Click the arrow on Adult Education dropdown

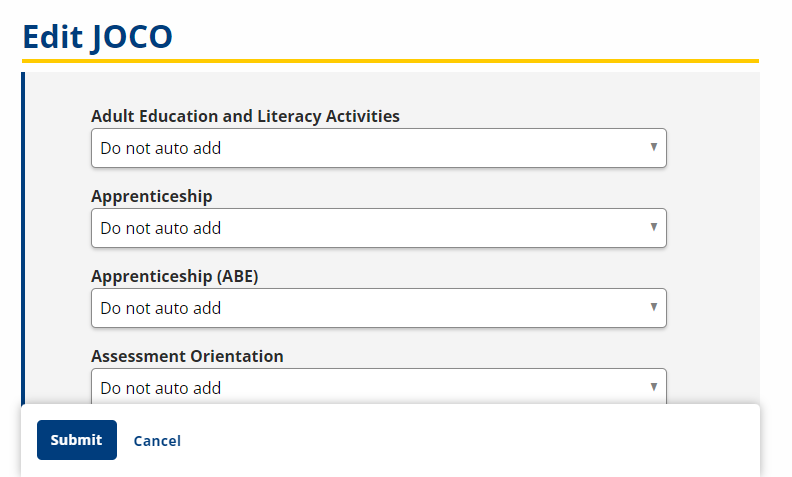653,147
